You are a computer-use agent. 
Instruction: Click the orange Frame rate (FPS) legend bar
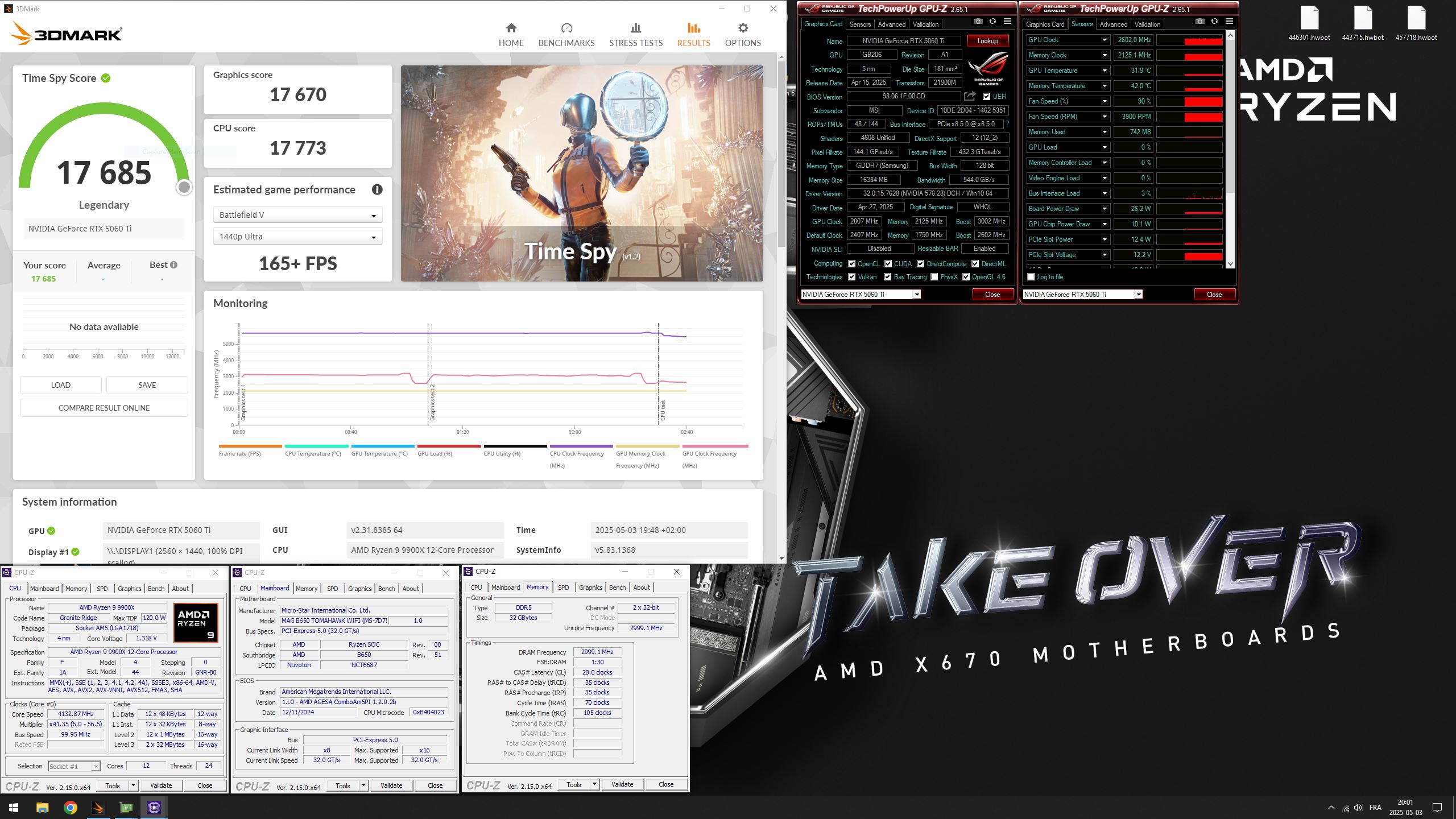250,446
